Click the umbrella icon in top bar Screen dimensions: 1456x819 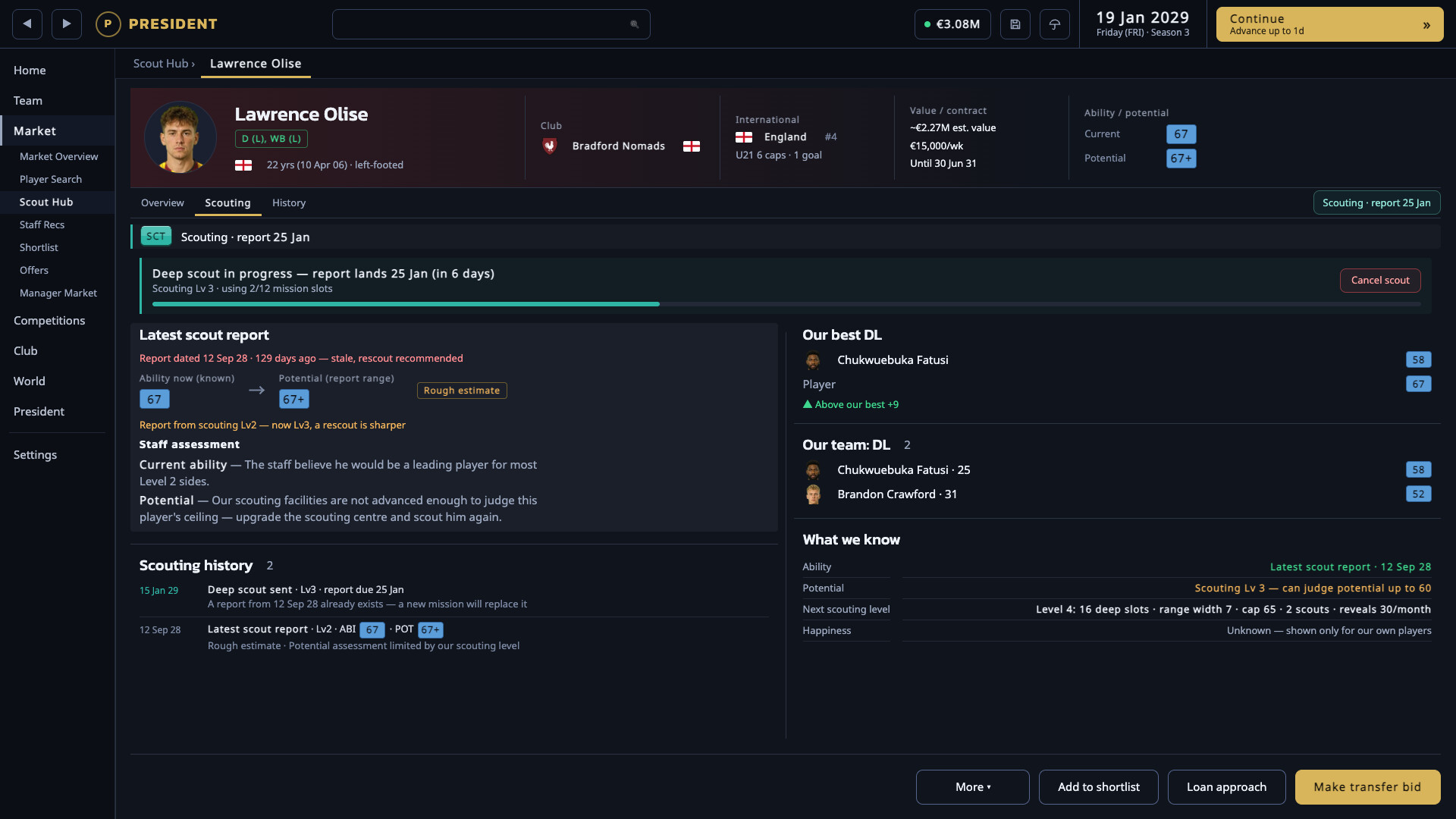(1055, 24)
